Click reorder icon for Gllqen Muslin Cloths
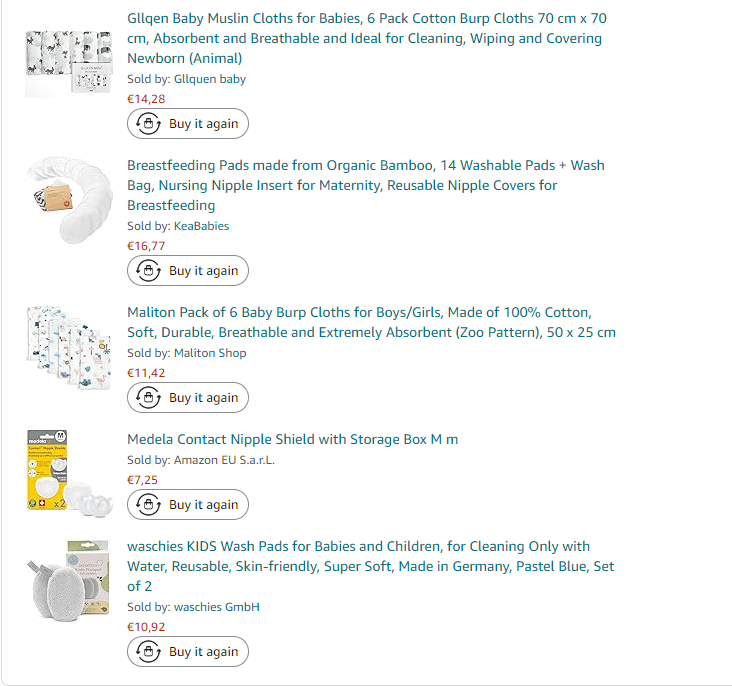Viewport: 732px width, 686px height. click(148, 124)
